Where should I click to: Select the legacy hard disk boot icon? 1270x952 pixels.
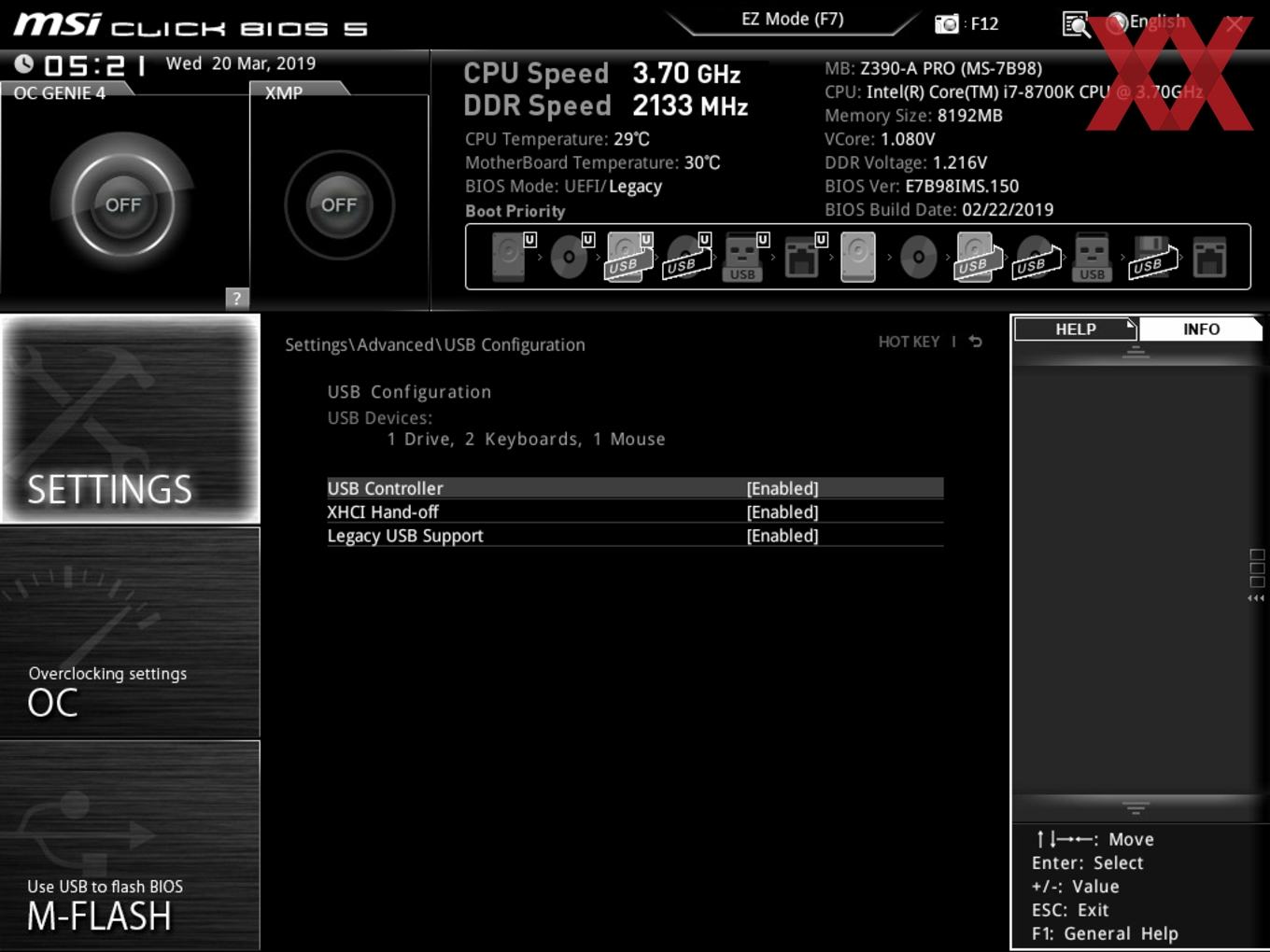coord(858,257)
